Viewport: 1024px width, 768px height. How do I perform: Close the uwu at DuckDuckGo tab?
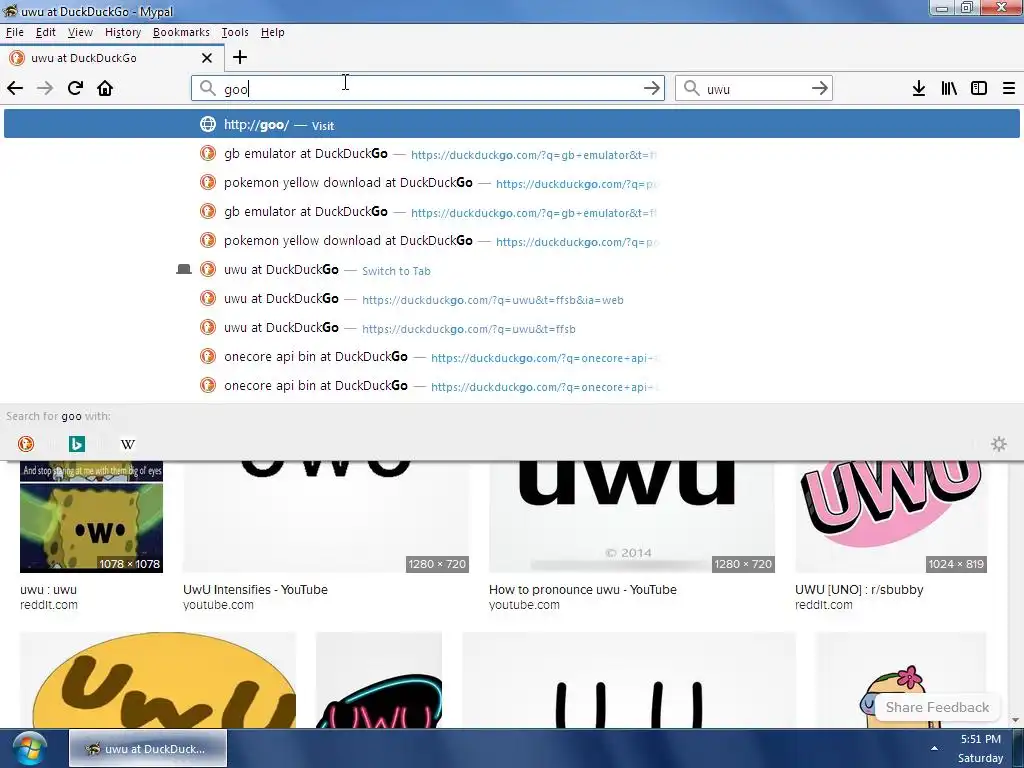(x=207, y=58)
